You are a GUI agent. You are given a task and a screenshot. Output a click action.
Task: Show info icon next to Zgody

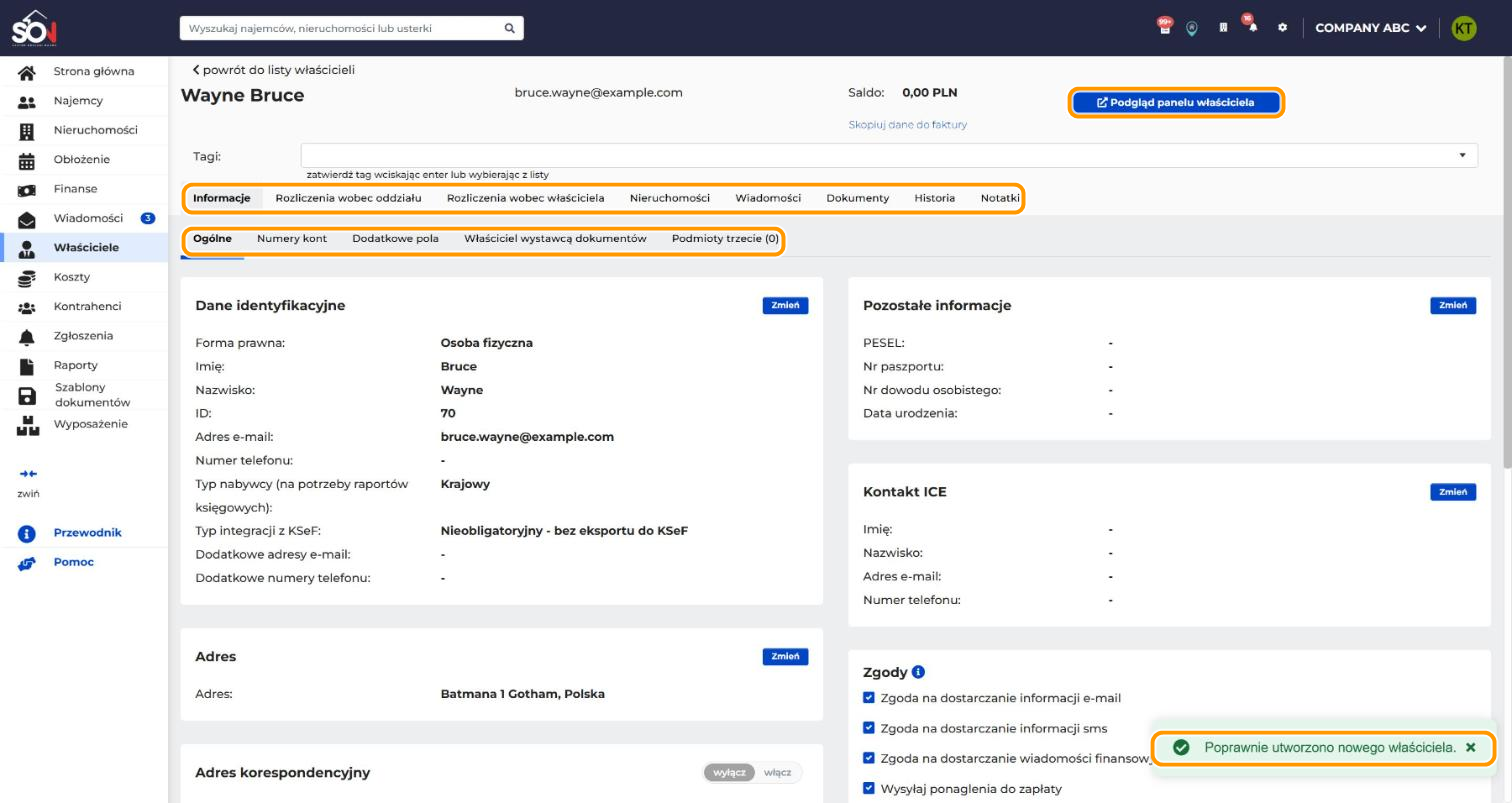click(x=918, y=672)
